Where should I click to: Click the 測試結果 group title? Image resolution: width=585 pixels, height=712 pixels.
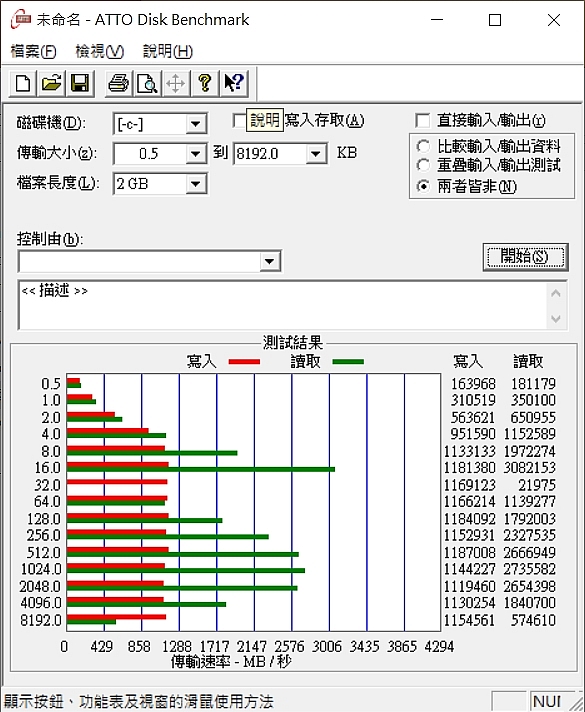293,342
